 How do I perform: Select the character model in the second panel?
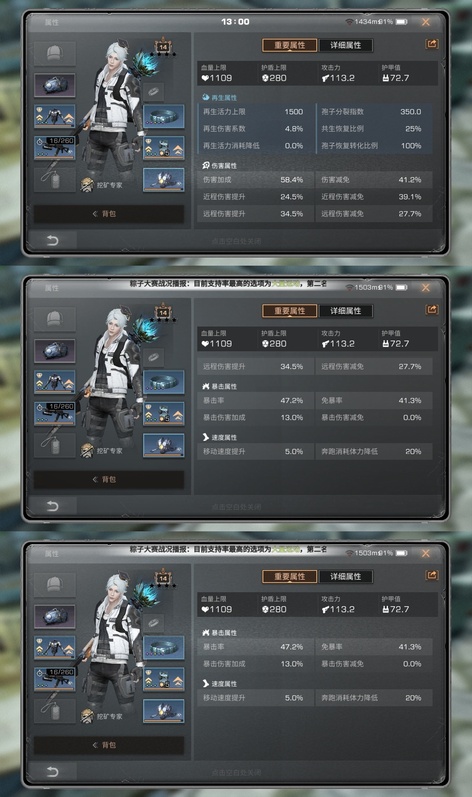point(114,379)
